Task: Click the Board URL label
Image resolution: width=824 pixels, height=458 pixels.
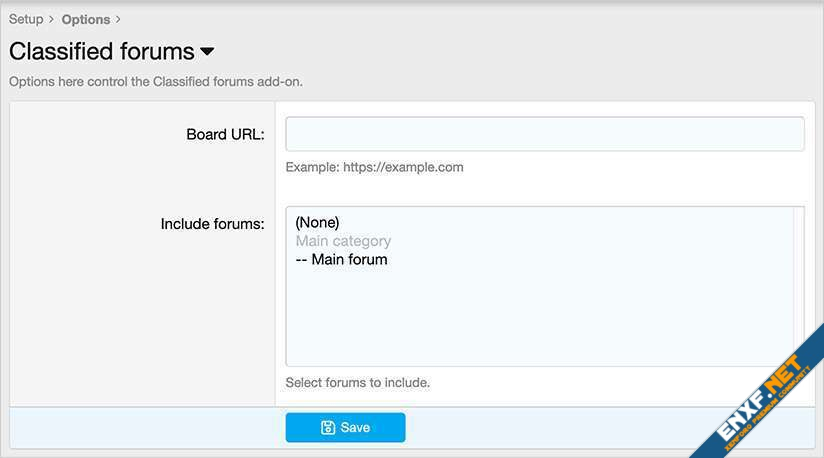Action: [225, 135]
